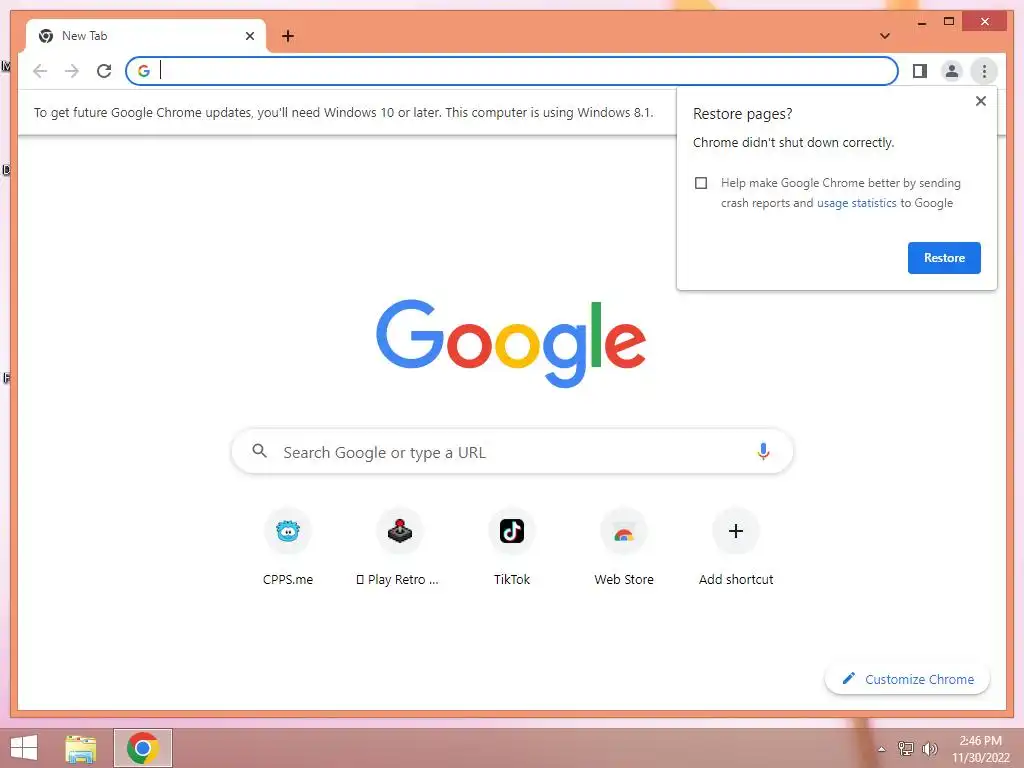The image size is (1024, 768).
Task: Open the usage statistics link
Action: tap(856, 203)
